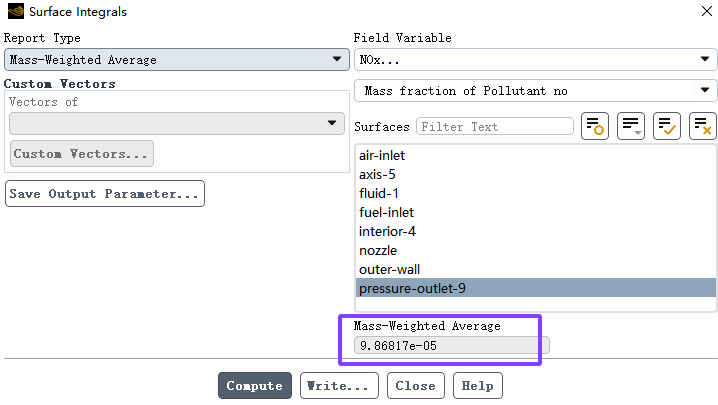Open Mass fraction of Pollutant no dropdown
The image size is (718, 405).
tap(535, 91)
